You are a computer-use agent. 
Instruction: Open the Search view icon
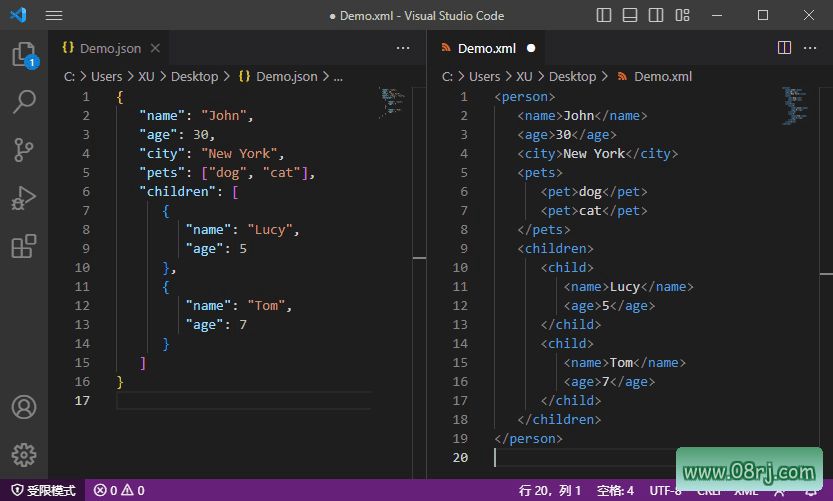click(x=24, y=101)
